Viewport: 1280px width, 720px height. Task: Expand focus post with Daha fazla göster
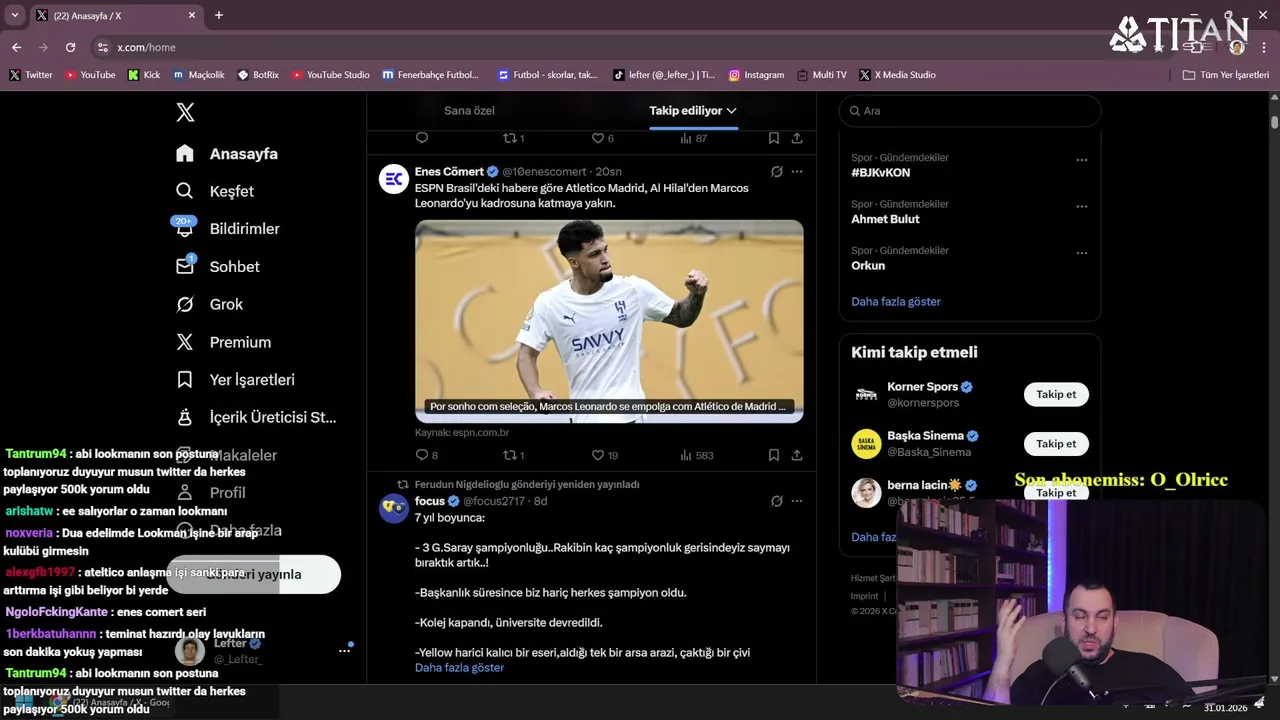[459, 668]
